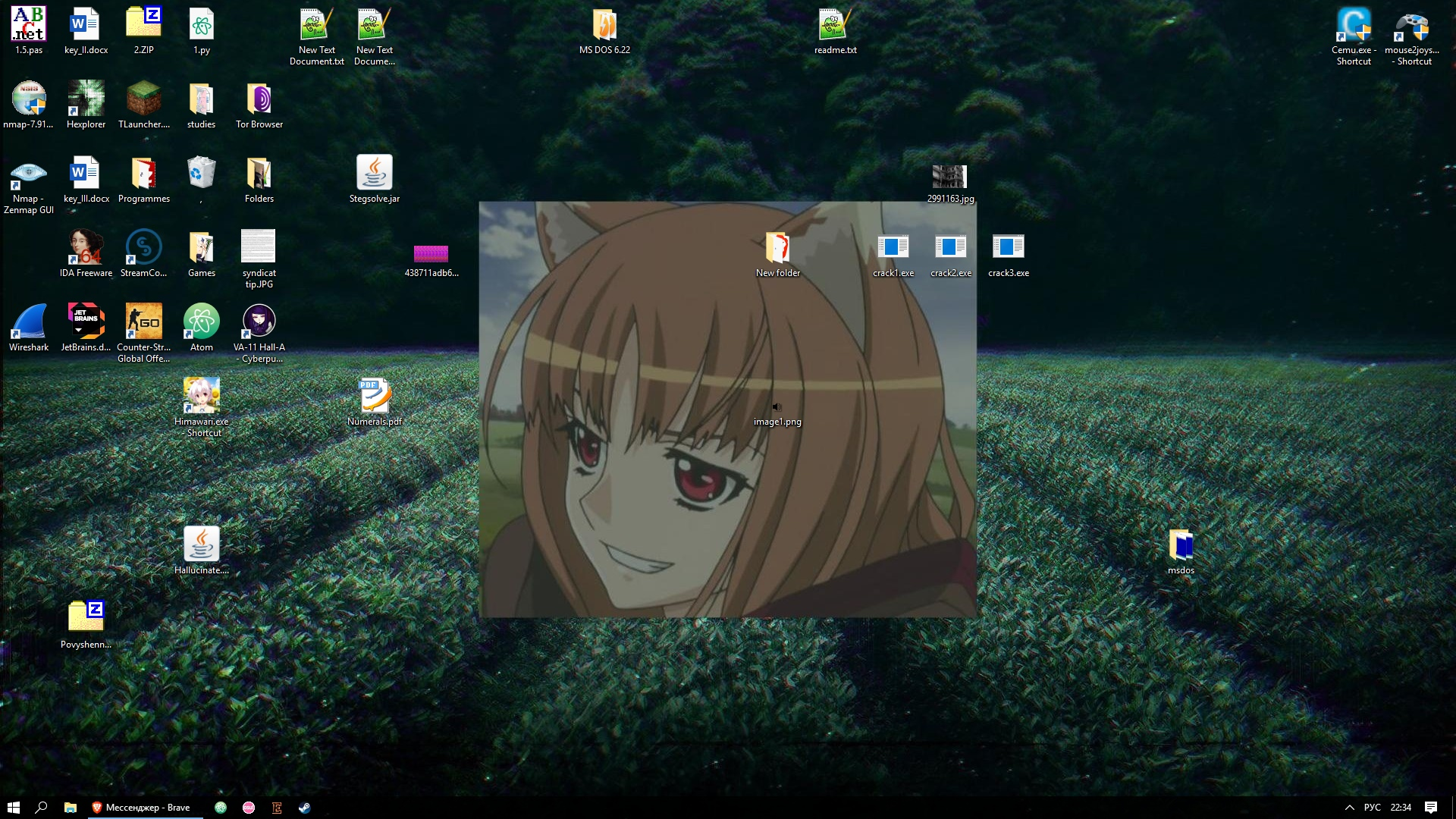Select the 2991163.jpg image thumbnail
Viewport: 1456px width, 819px height.
pos(949,177)
